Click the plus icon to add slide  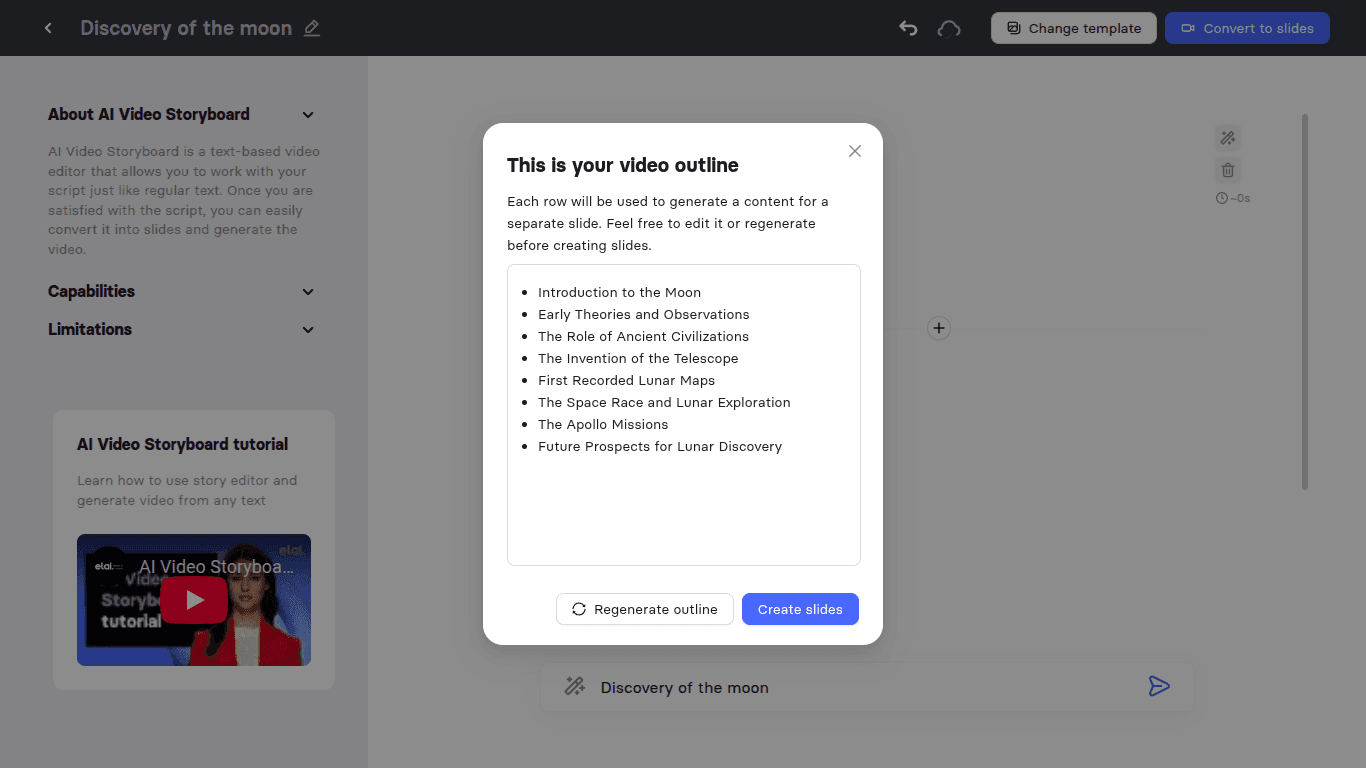[938, 328]
